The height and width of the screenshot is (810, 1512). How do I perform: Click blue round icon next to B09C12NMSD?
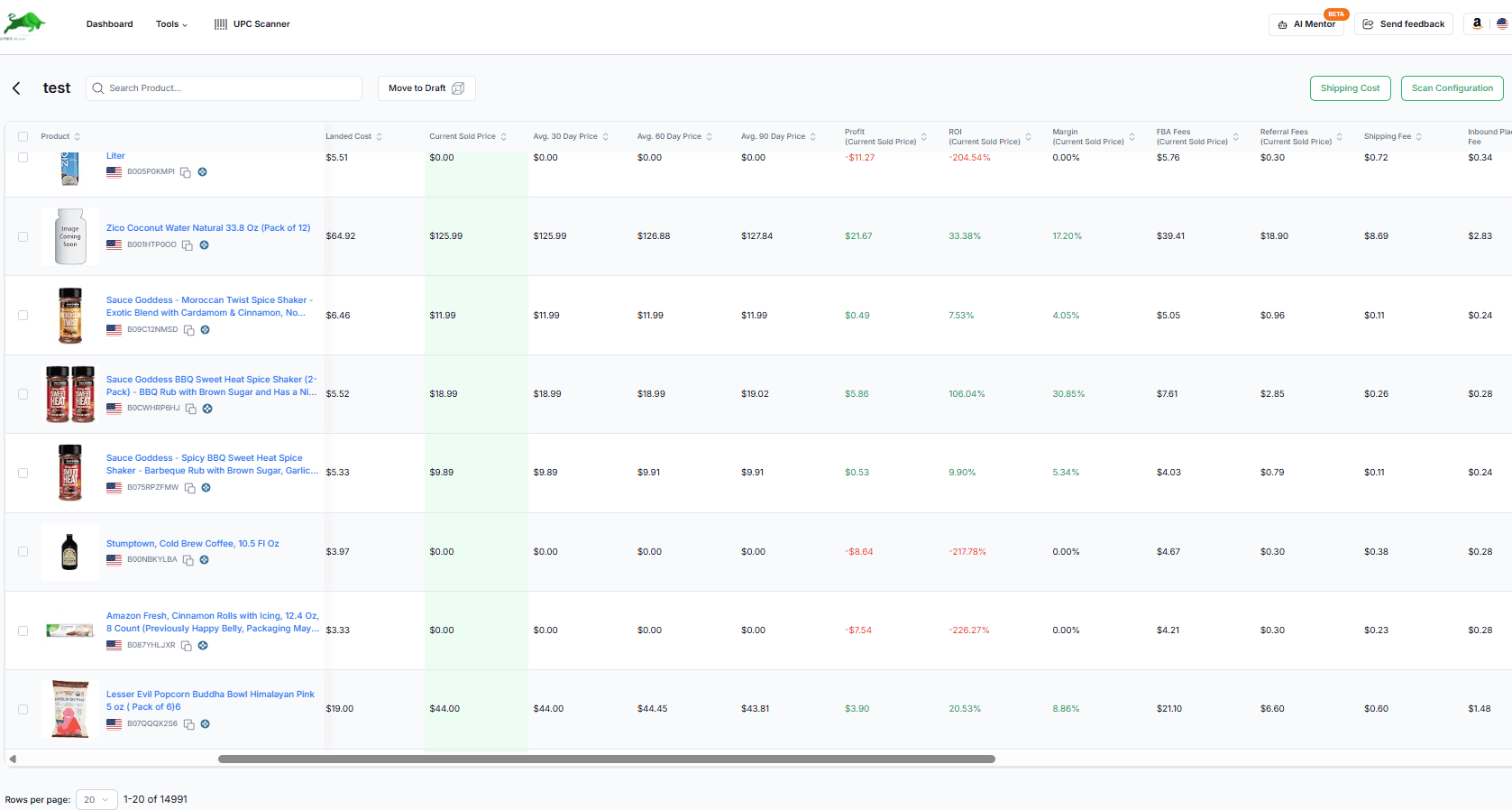[206, 330]
